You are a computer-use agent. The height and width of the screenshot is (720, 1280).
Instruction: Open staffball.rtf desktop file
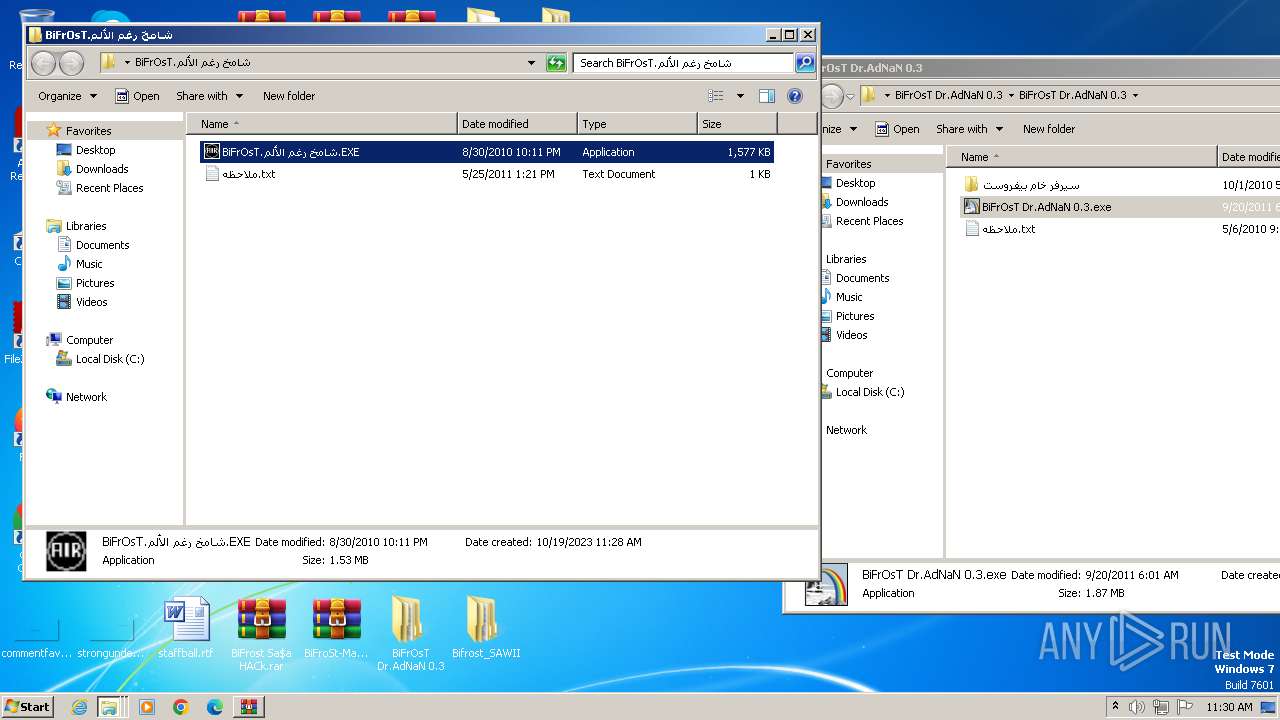[186, 628]
